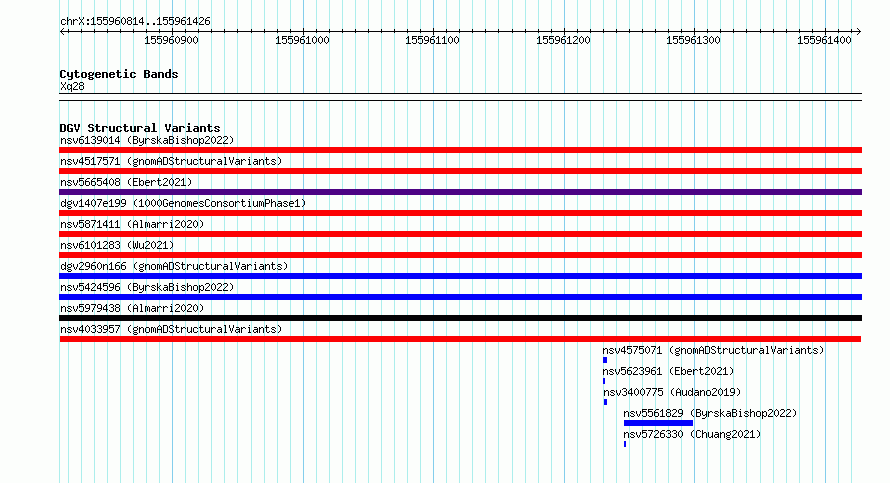This screenshot has width=890, height=483.
Task: Click the small blue mark under nsv3400775
Action: click(x=606, y=402)
